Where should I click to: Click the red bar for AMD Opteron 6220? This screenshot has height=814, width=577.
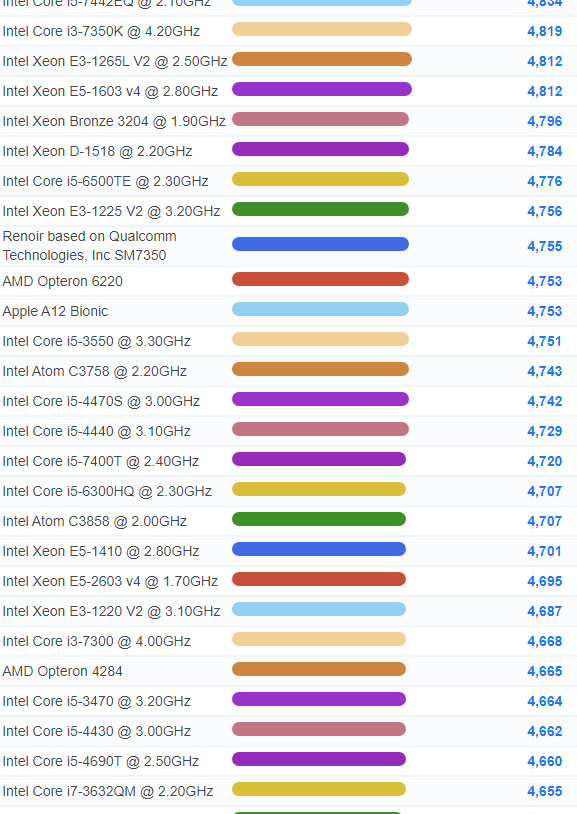point(320,279)
